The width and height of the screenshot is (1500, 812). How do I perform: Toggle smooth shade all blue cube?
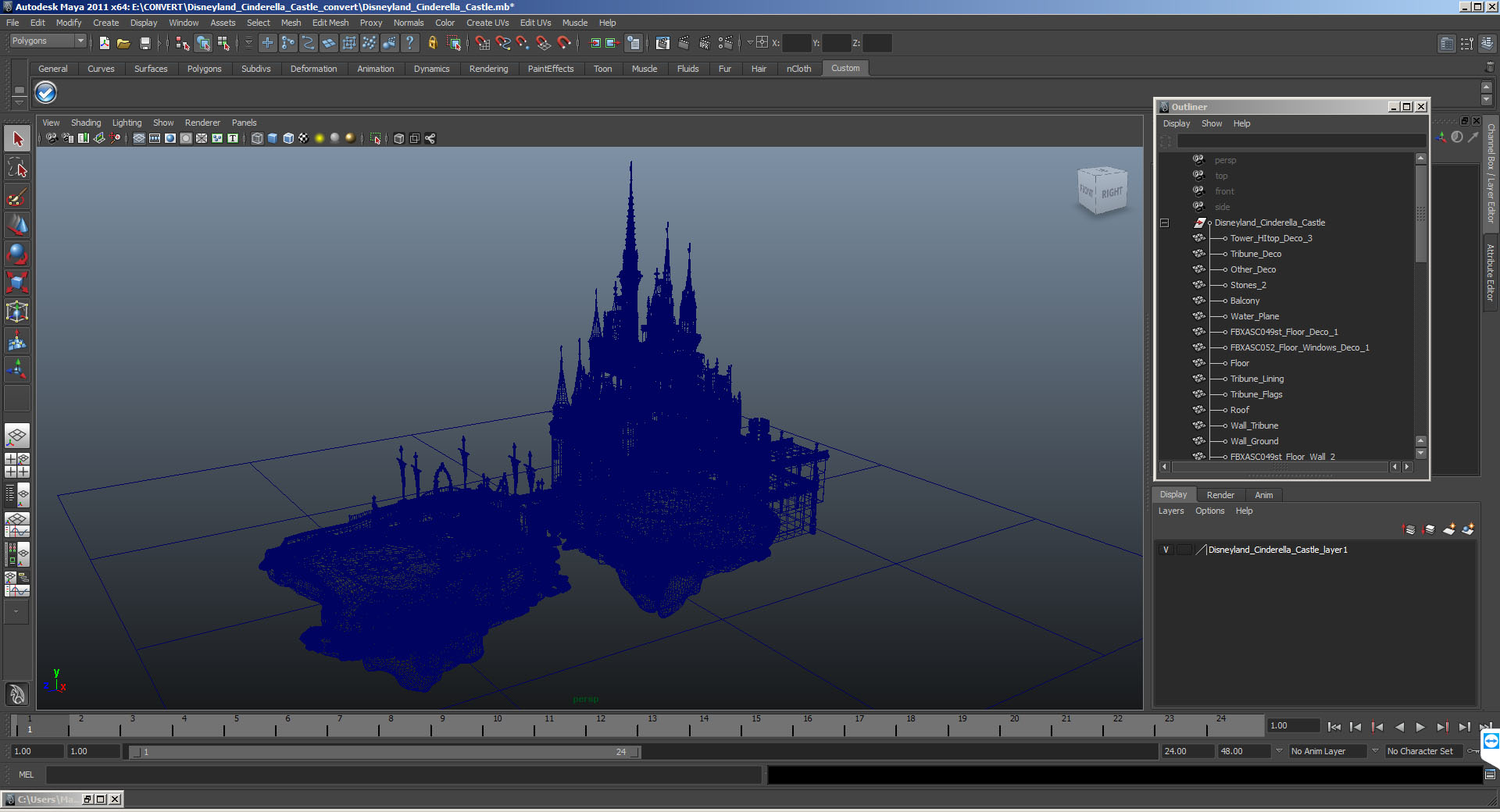coord(273,138)
